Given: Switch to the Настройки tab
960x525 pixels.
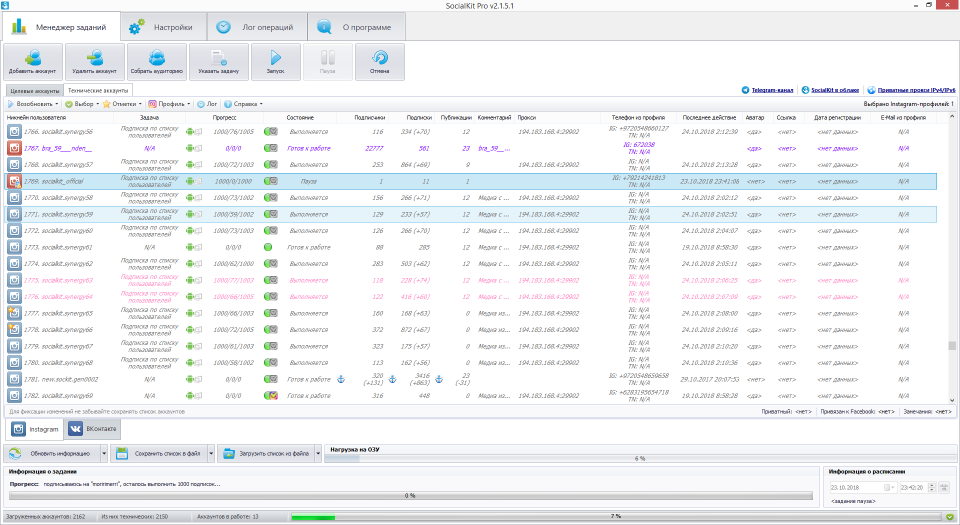Looking at the screenshot, I should click(x=163, y=28).
